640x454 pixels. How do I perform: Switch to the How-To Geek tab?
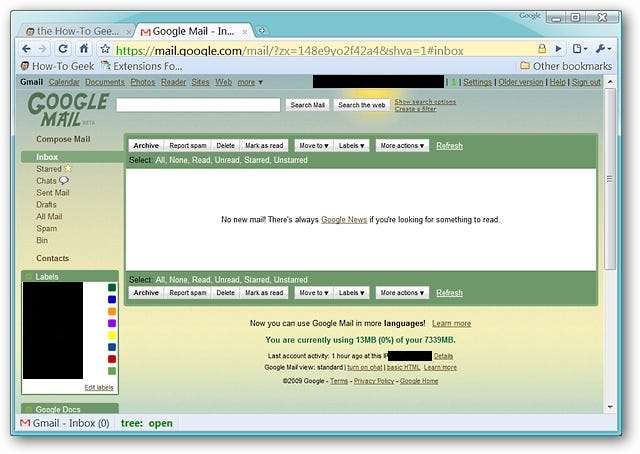[x=78, y=31]
